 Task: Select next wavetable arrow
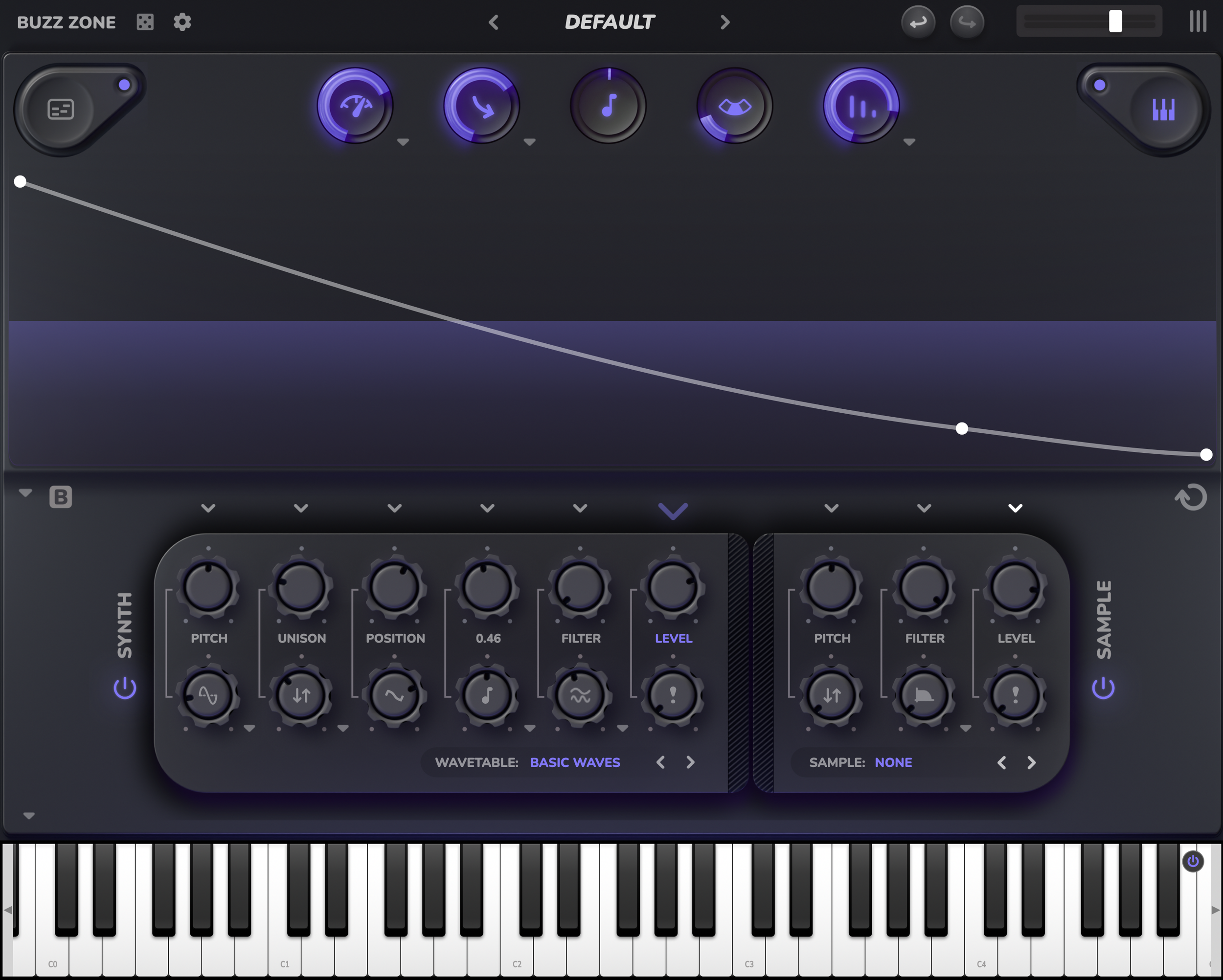tap(690, 762)
